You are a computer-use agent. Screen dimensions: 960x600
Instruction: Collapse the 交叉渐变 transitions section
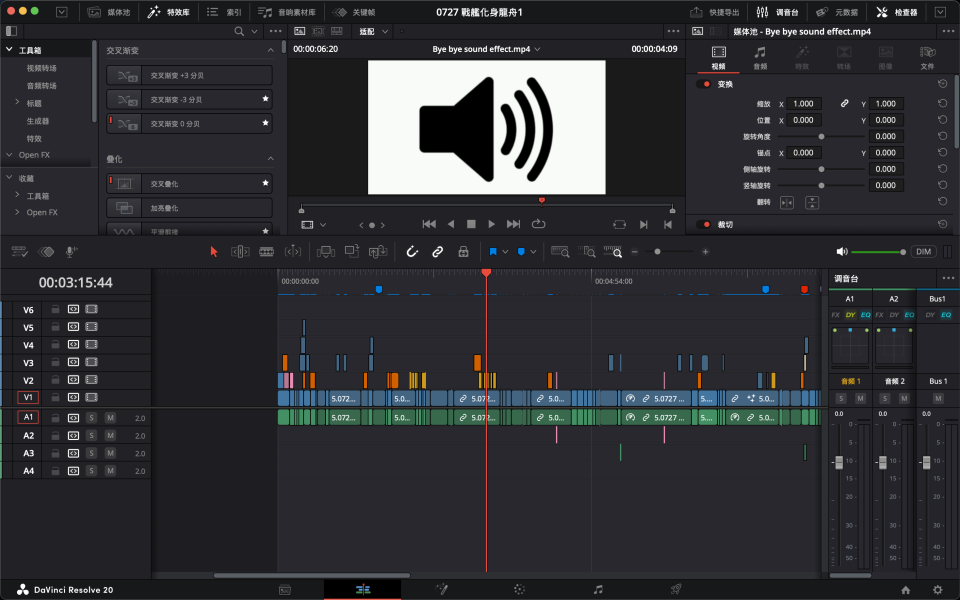270,50
